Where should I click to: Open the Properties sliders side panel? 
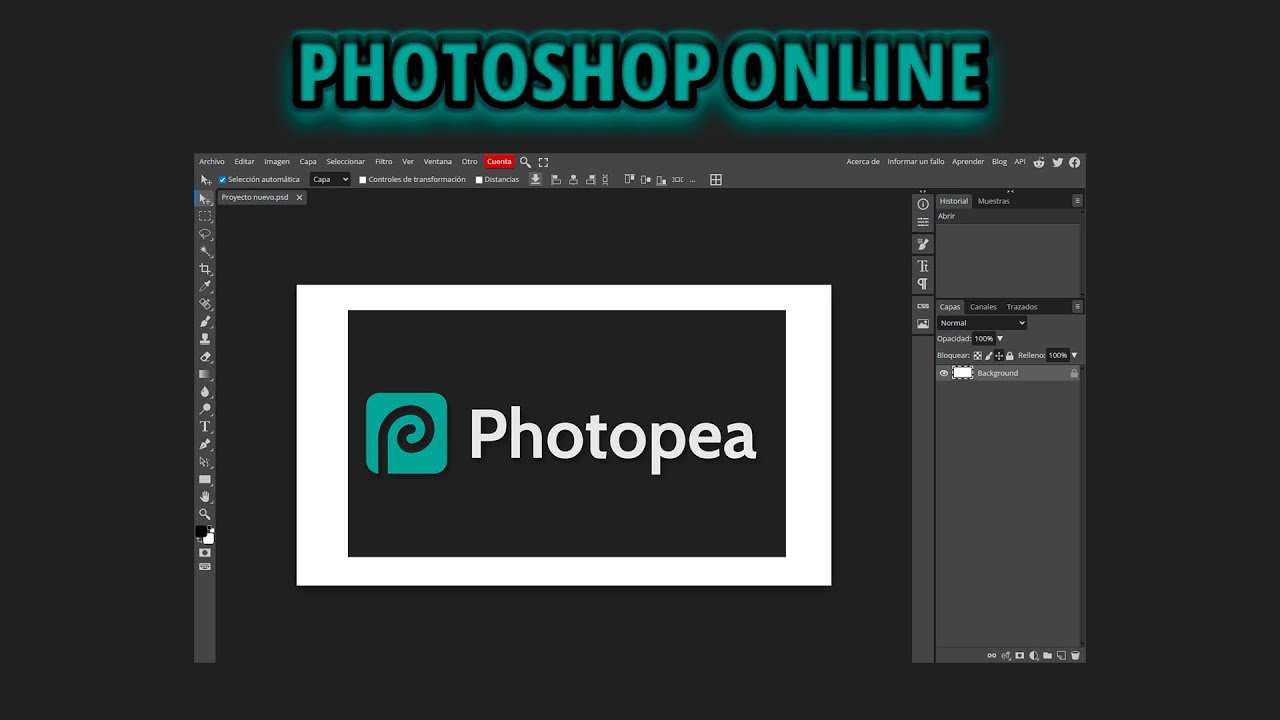(923, 222)
